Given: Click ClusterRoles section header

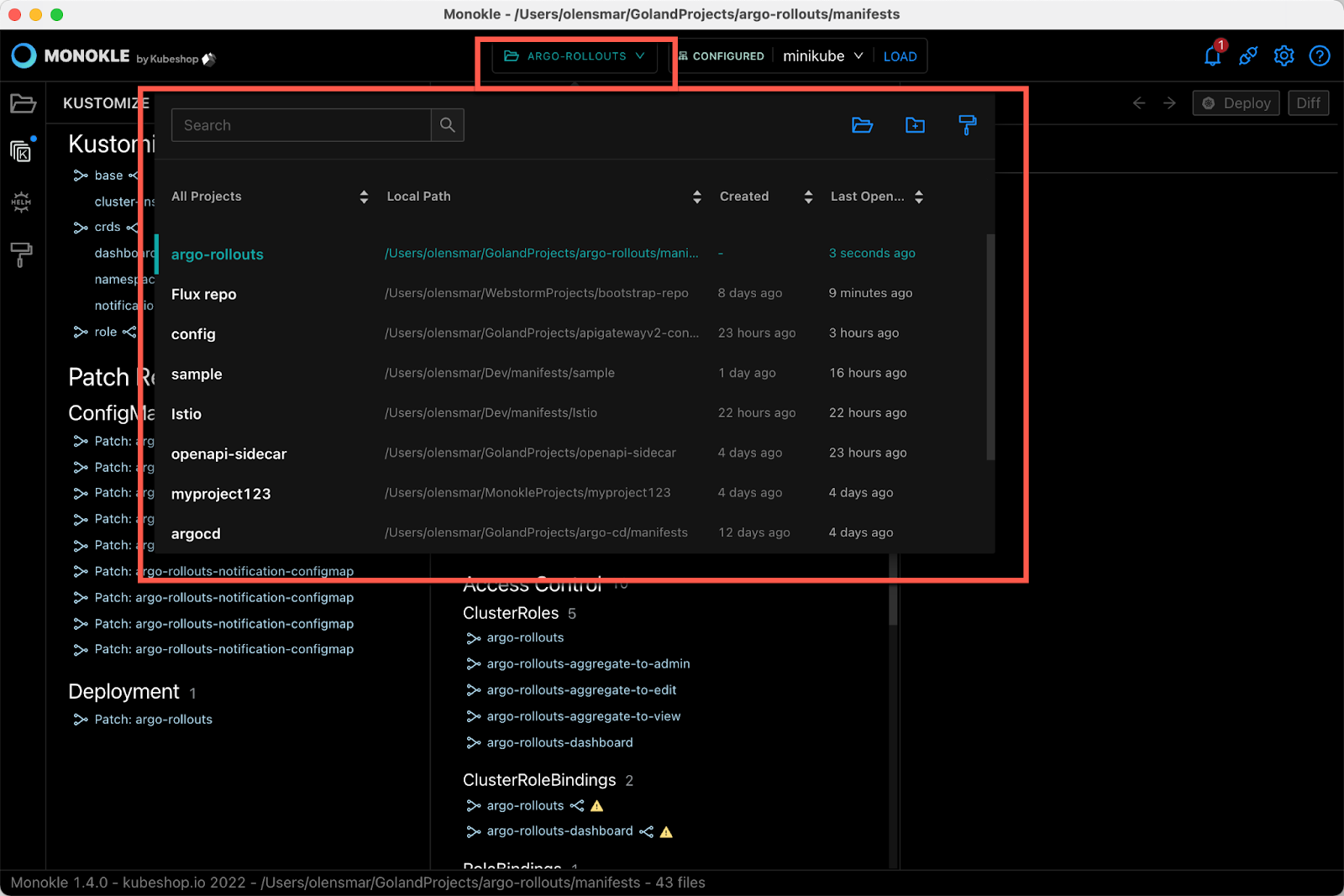Looking at the screenshot, I should 511,613.
